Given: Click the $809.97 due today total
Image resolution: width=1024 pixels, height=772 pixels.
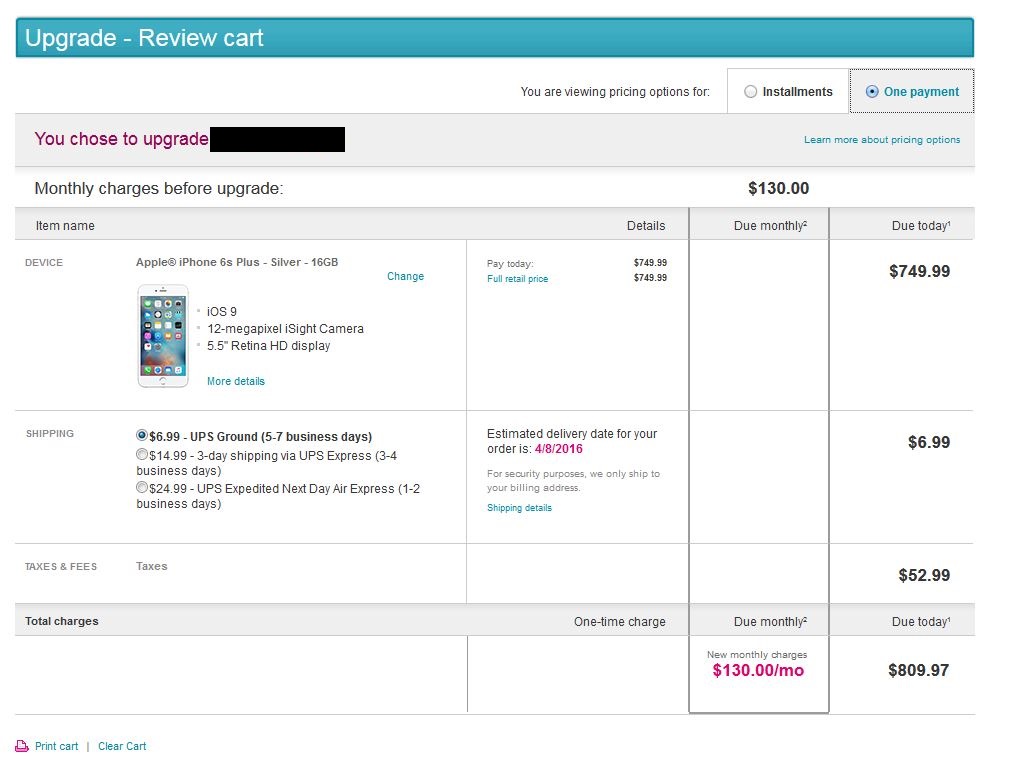Looking at the screenshot, I should 918,670.
